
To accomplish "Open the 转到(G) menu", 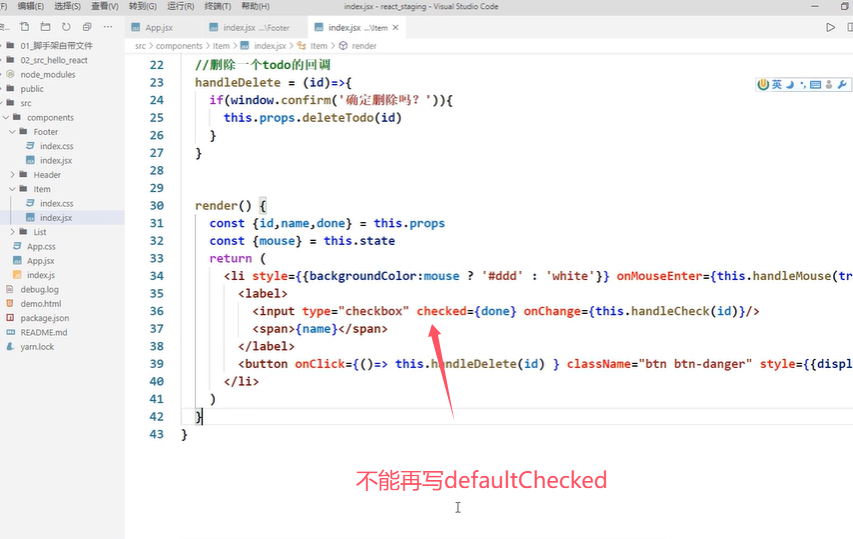I will [143, 7].
